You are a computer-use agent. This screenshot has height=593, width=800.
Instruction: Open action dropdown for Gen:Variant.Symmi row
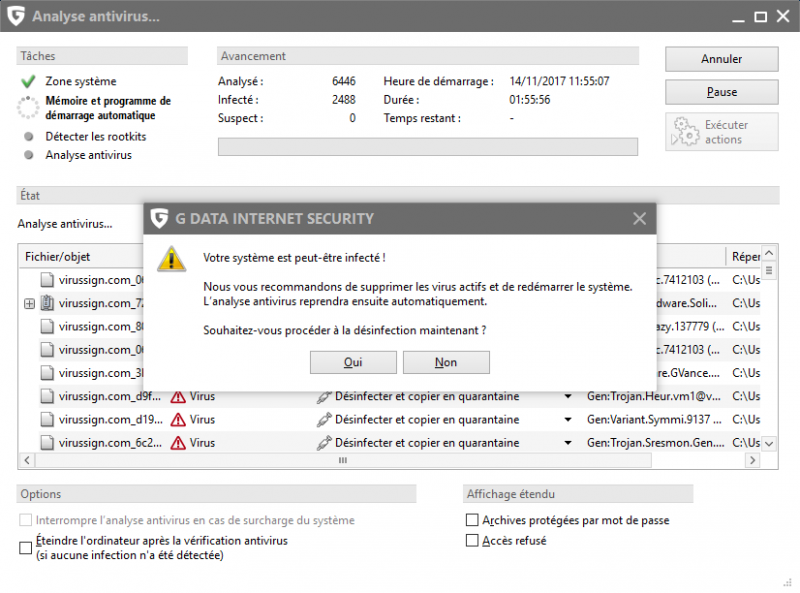tap(568, 419)
